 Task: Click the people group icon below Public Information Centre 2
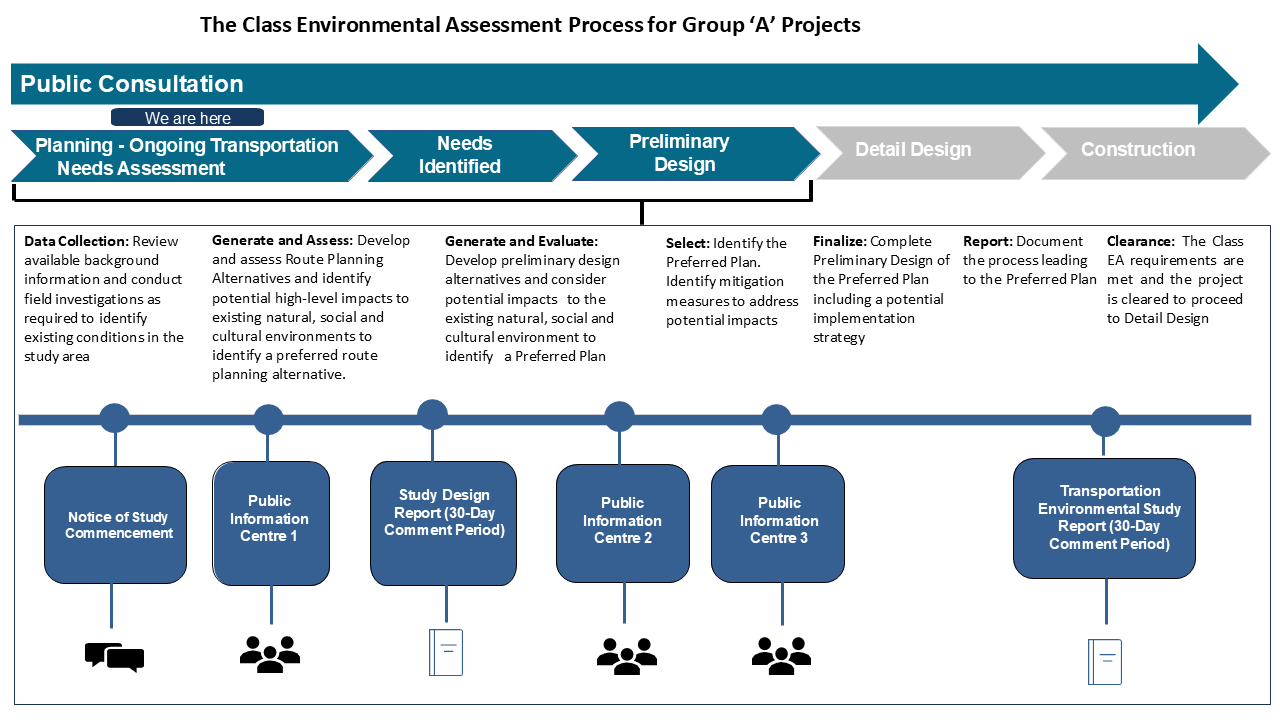click(627, 655)
